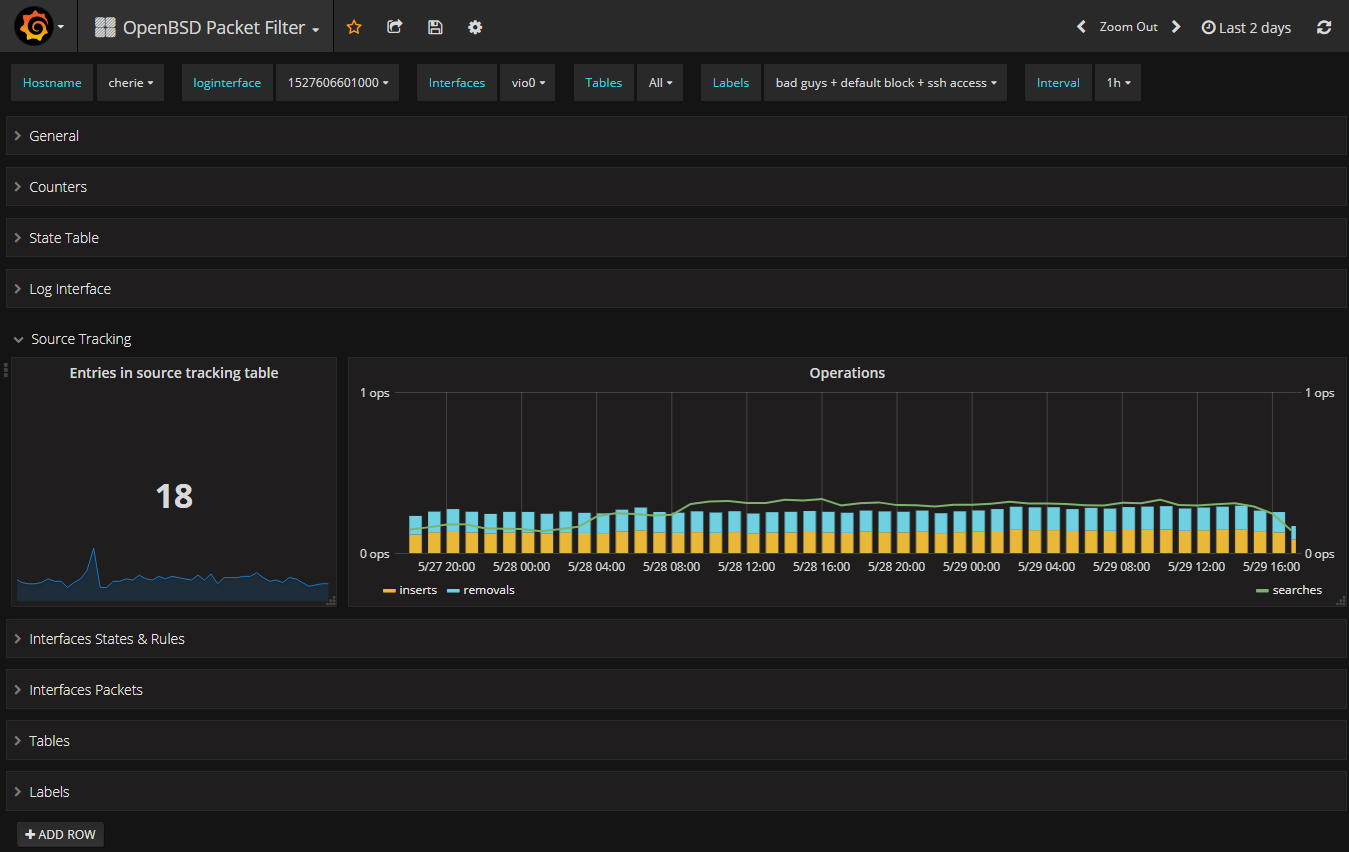Click the share dashboard icon
This screenshot has width=1349, height=852.
pyautogui.click(x=394, y=27)
